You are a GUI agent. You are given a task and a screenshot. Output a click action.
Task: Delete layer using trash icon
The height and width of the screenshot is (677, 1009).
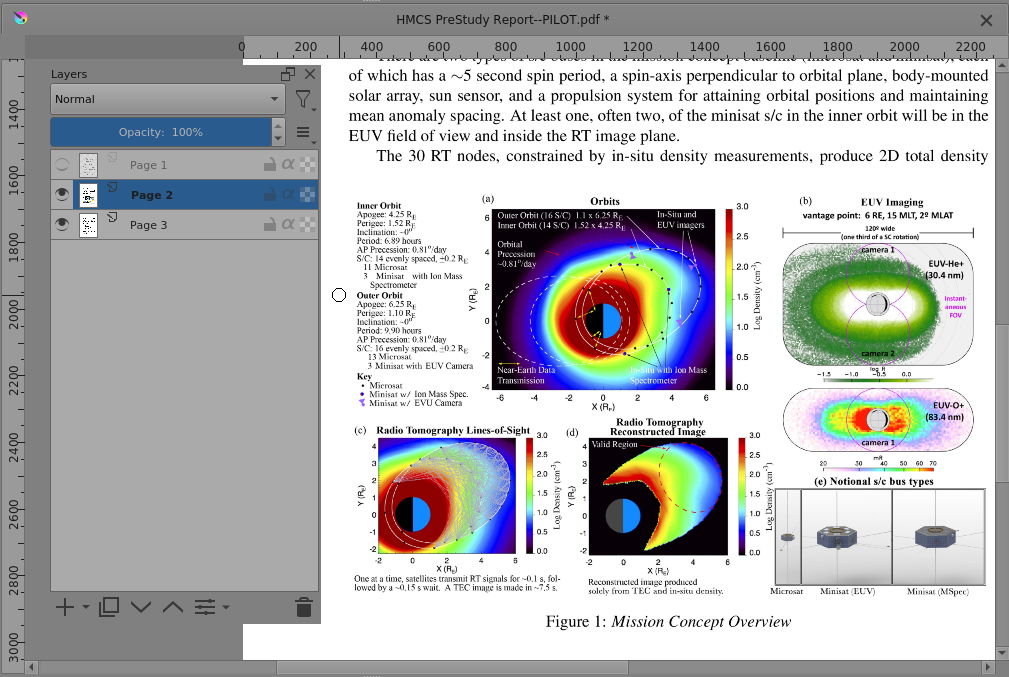click(304, 606)
